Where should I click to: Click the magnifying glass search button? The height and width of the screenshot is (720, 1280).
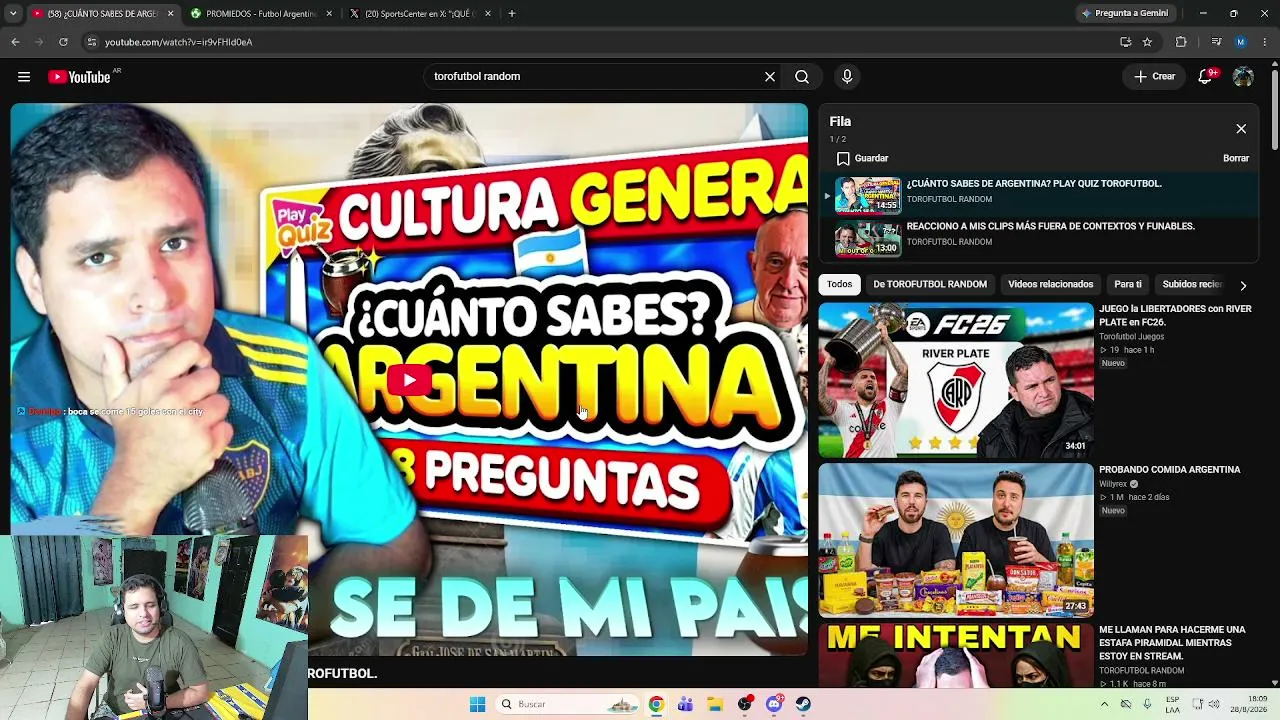click(802, 77)
